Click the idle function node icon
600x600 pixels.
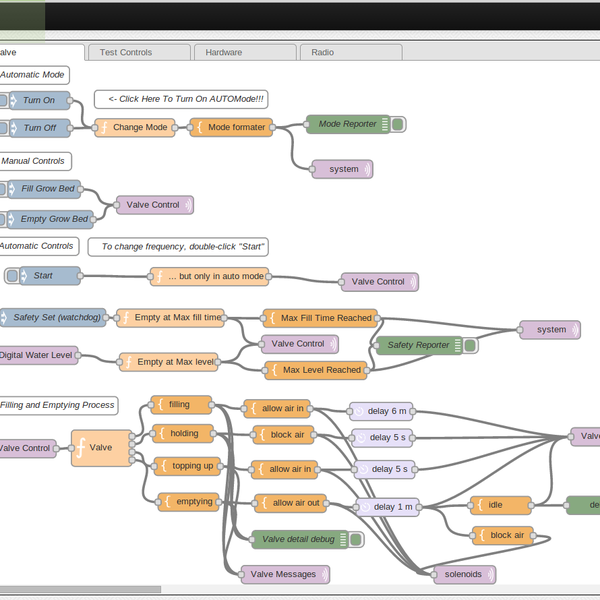(479, 505)
